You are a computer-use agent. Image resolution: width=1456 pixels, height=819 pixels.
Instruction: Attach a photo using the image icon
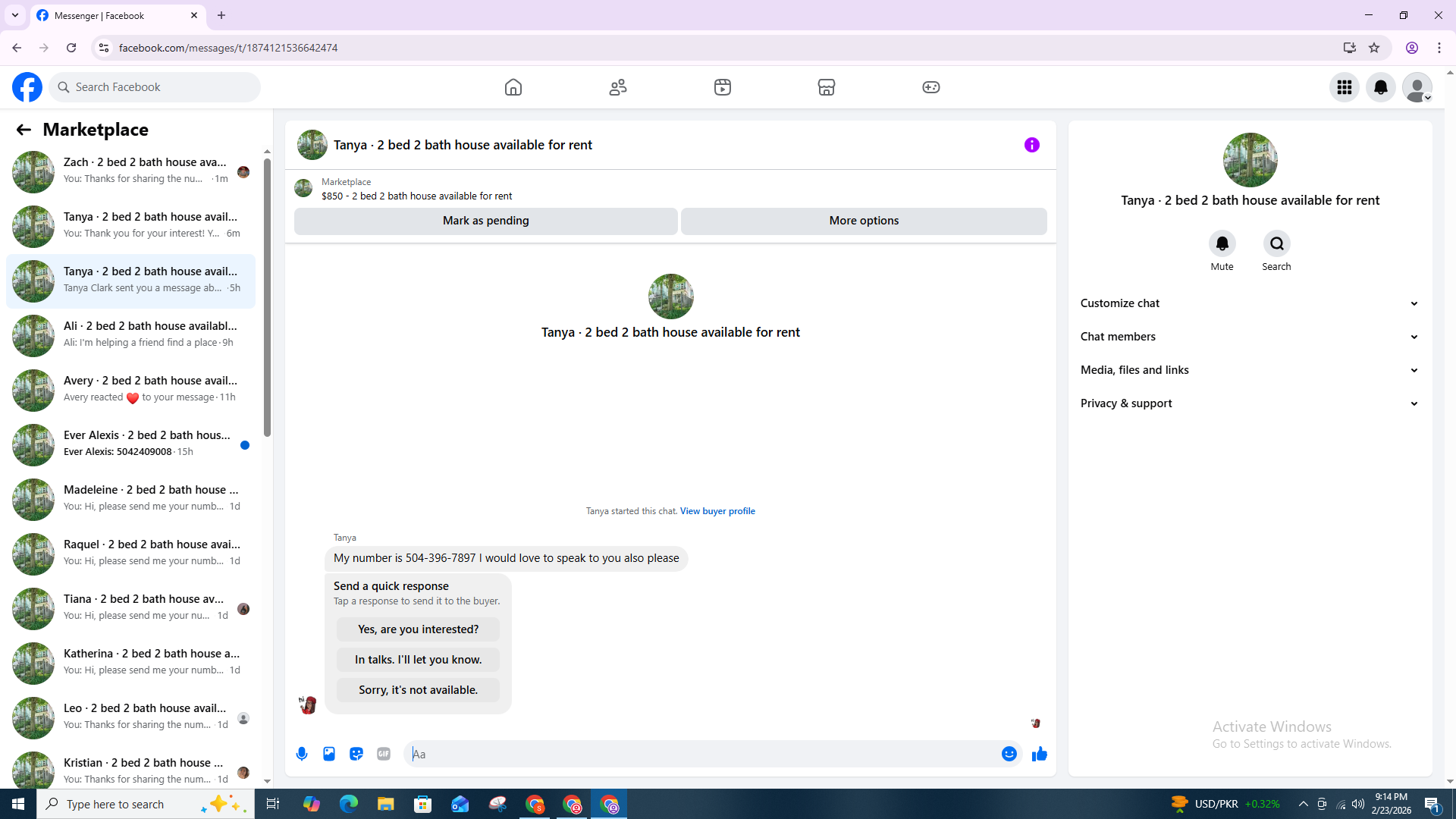click(329, 754)
